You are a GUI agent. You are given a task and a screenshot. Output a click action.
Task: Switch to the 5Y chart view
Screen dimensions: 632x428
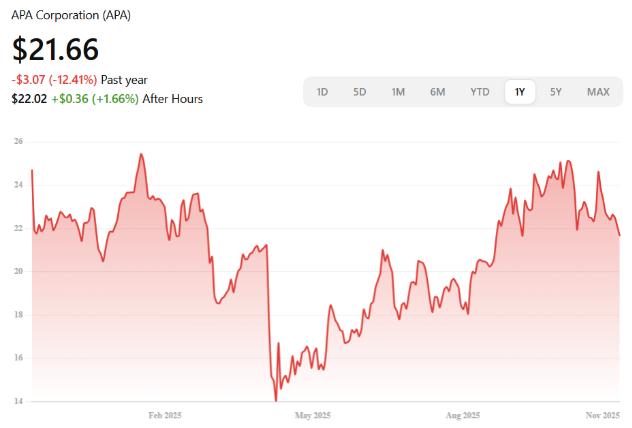[556, 92]
